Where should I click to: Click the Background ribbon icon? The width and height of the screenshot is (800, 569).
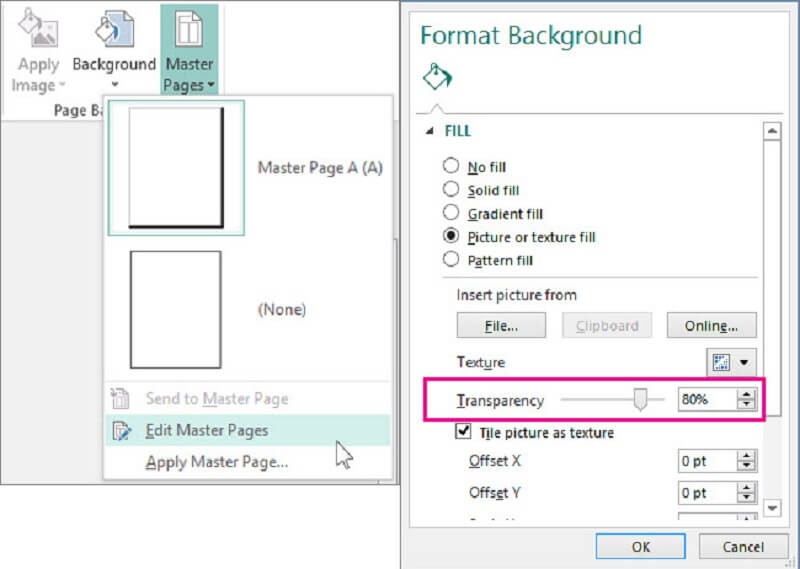coord(113,30)
